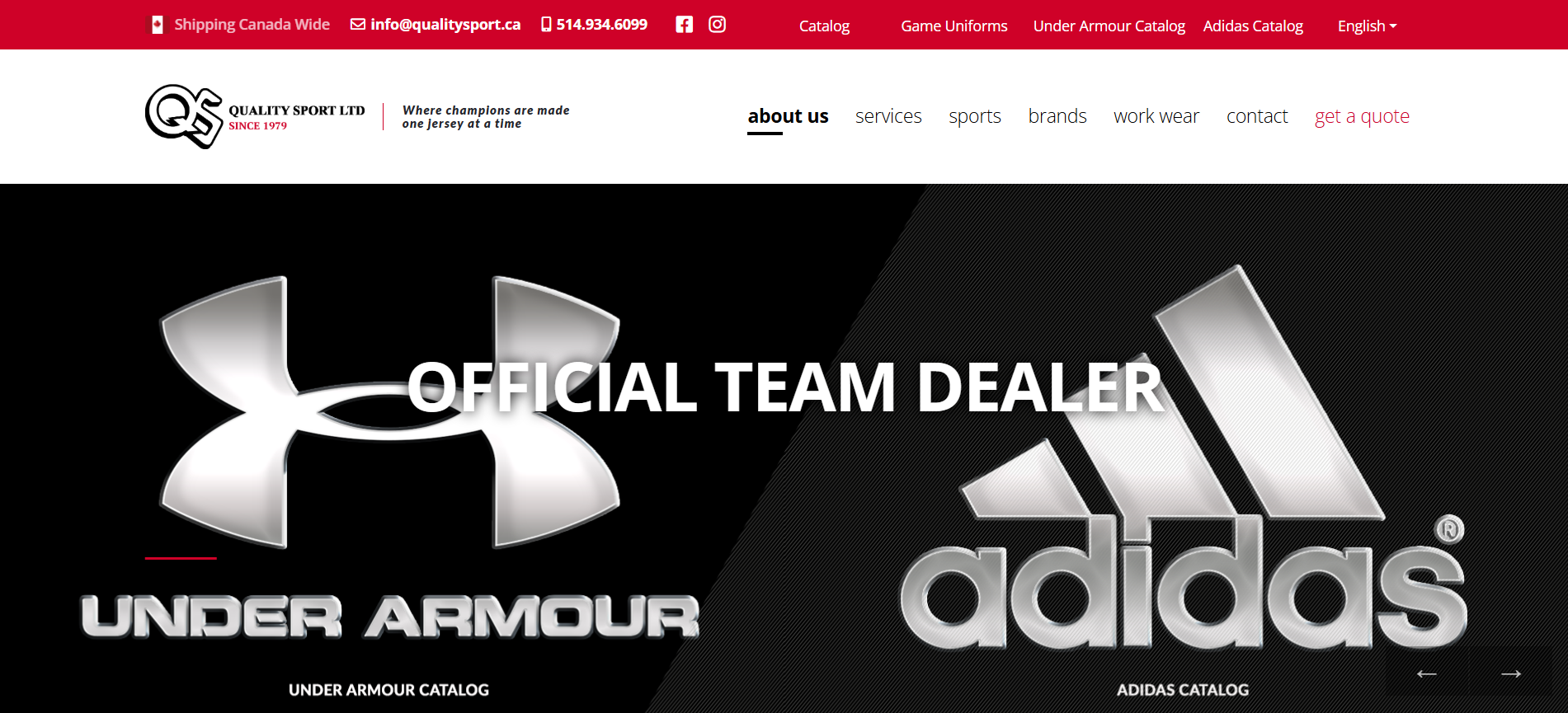1568x713 pixels.
Task: Select the sports navigation item
Action: (975, 116)
